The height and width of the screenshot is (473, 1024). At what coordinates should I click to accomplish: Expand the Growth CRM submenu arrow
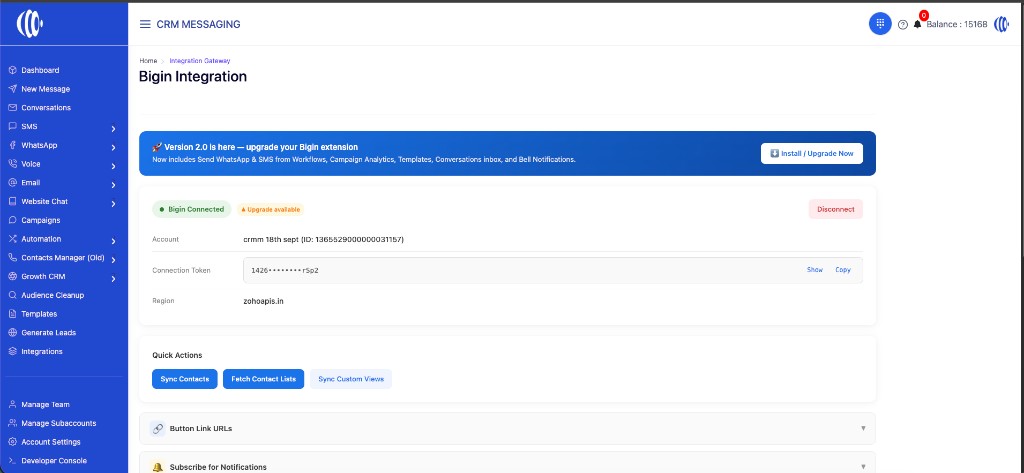[114, 279]
